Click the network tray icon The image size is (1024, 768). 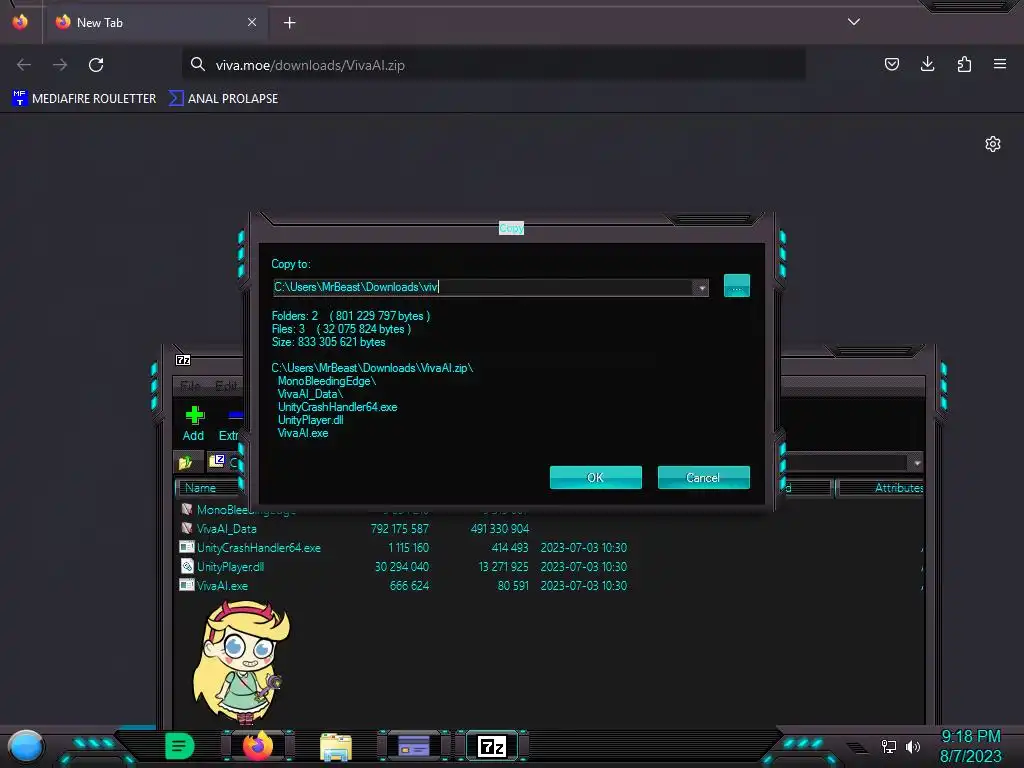889,746
